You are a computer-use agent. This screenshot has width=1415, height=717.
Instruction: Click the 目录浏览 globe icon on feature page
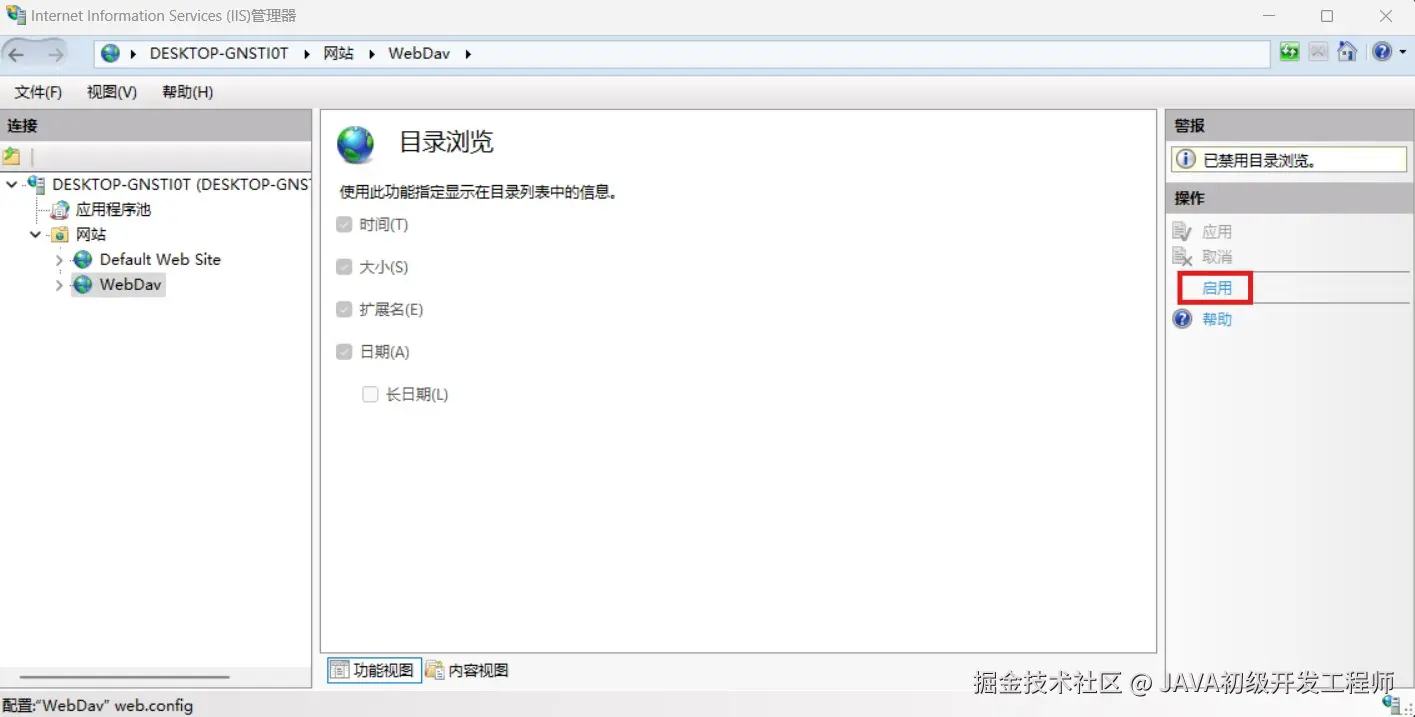(x=355, y=143)
